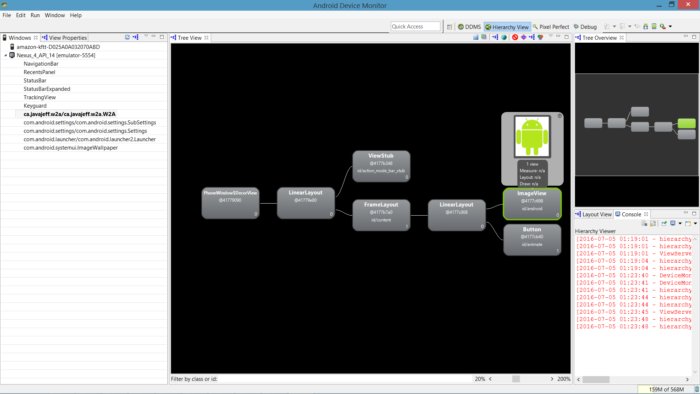Select ca.javajeff.w2a/ca.javajeff.W2A window
This screenshot has height=394, width=700.
click(x=70, y=114)
